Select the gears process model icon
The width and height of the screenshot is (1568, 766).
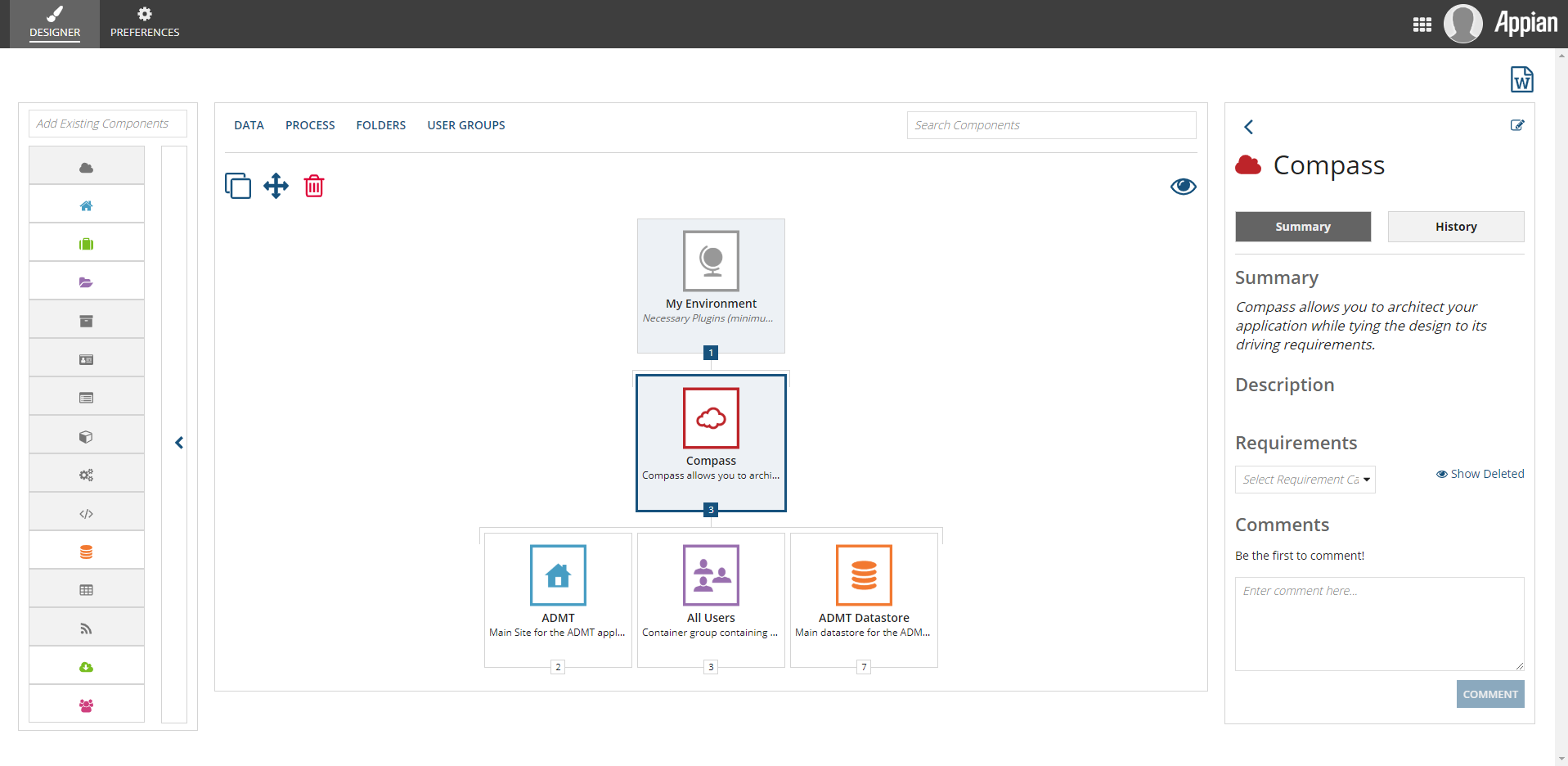86,474
